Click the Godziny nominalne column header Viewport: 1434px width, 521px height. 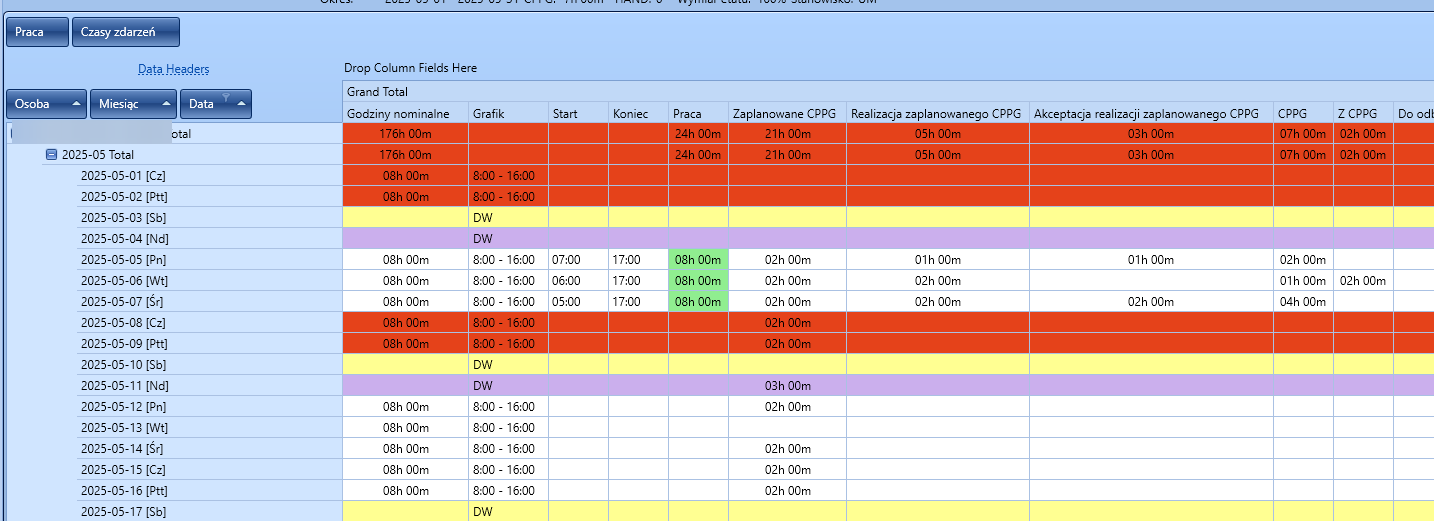(404, 113)
